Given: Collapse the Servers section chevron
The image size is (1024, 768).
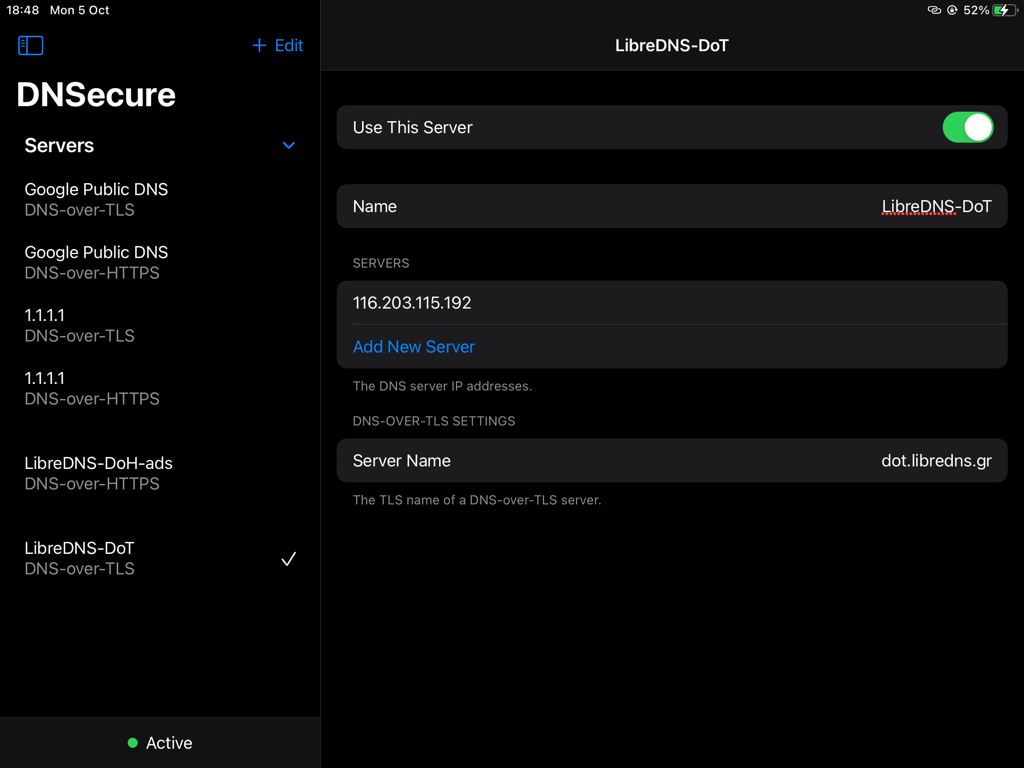Looking at the screenshot, I should 288,146.
